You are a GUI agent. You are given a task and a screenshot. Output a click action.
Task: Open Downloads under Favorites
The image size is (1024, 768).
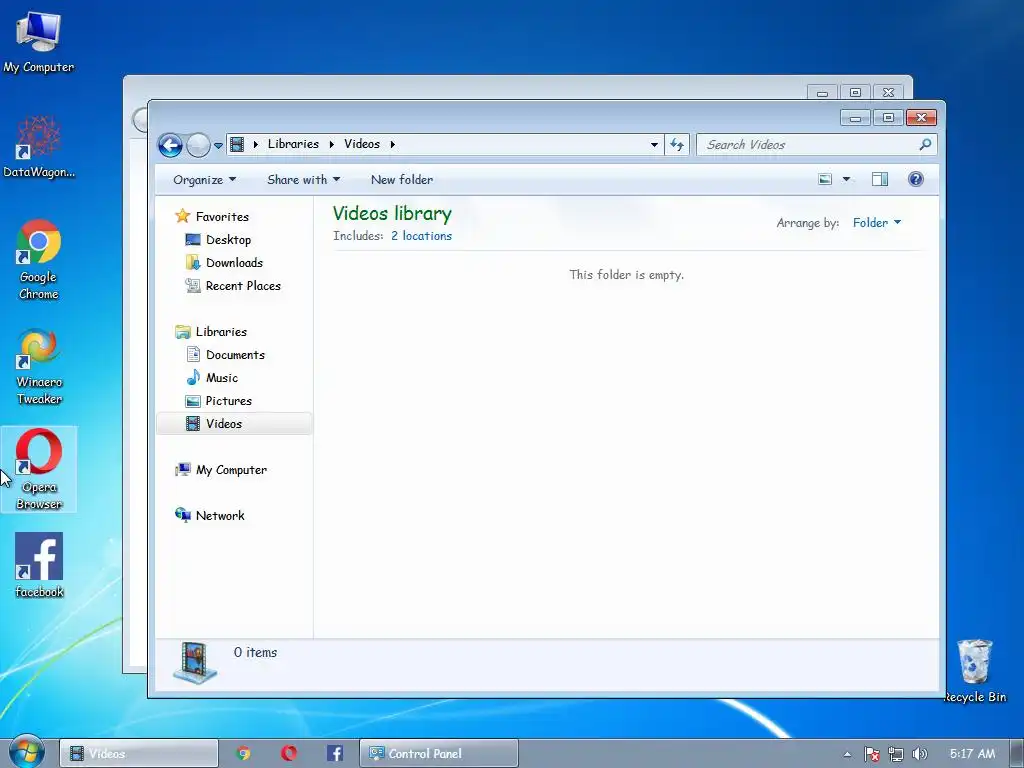234,263
